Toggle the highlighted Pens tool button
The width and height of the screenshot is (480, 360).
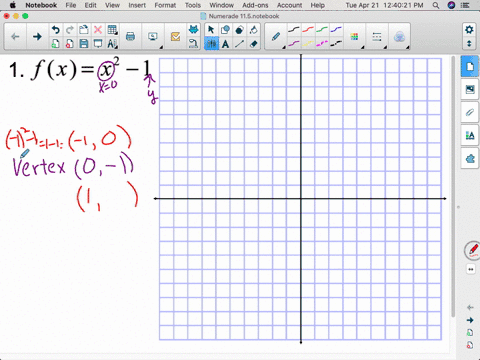[x=211, y=44]
